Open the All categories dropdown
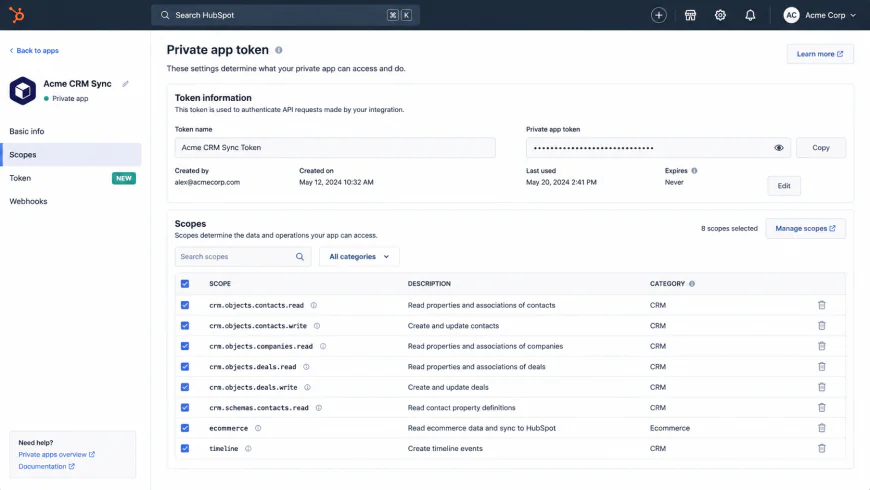Viewport: 870px width, 490px height. pyautogui.click(x=359, y=256)
